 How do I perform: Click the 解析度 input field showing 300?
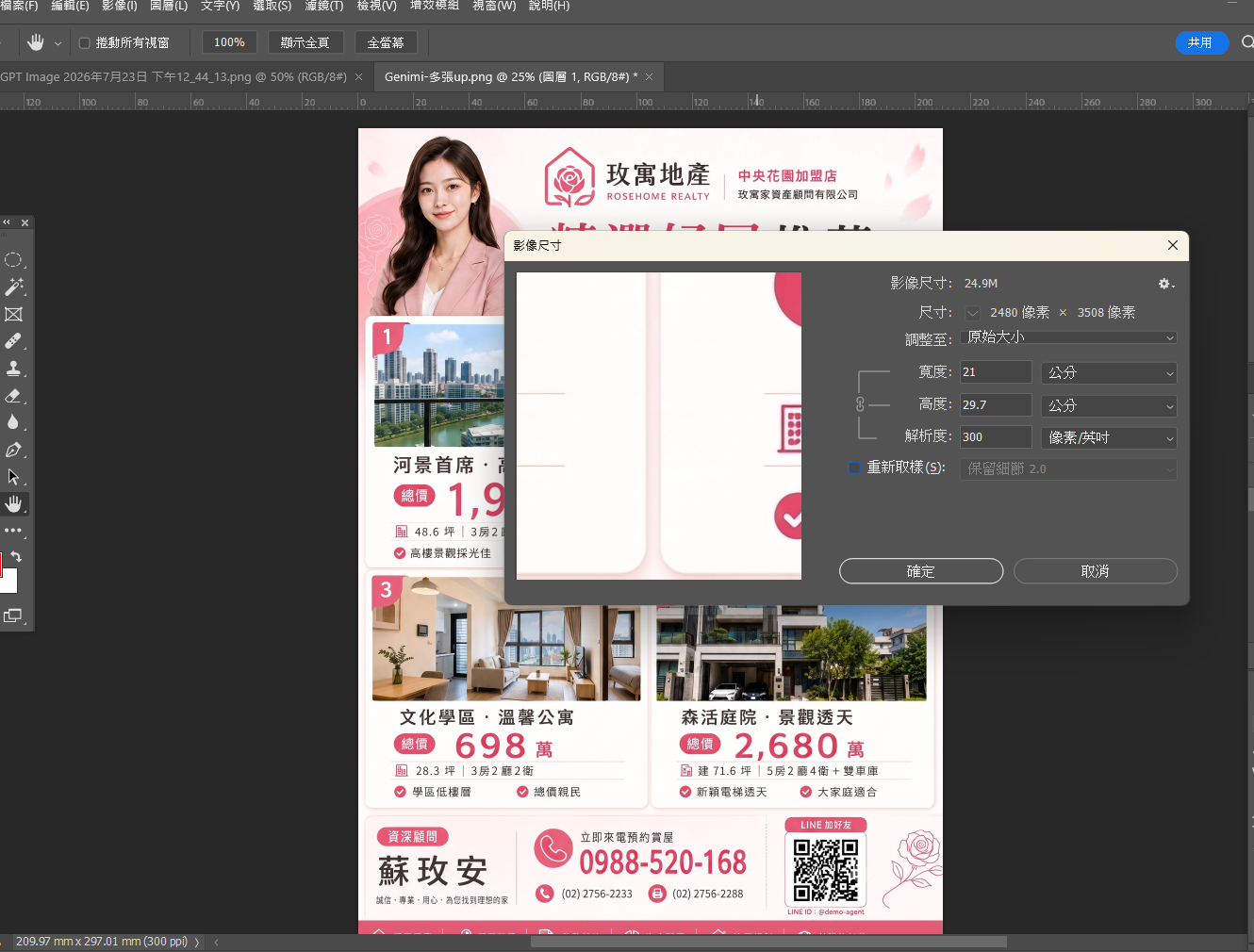click(x=996, y=437)
